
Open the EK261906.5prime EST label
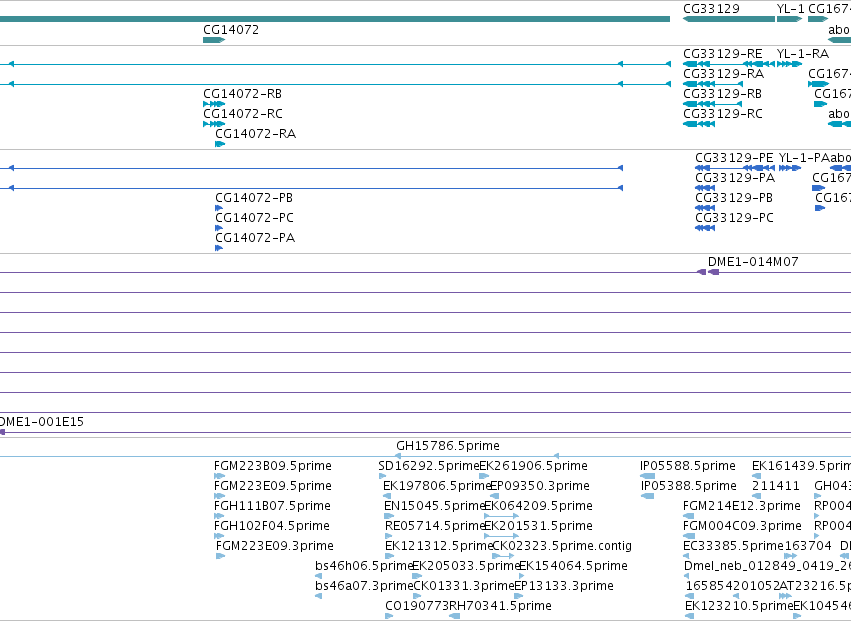coord(534,466)
